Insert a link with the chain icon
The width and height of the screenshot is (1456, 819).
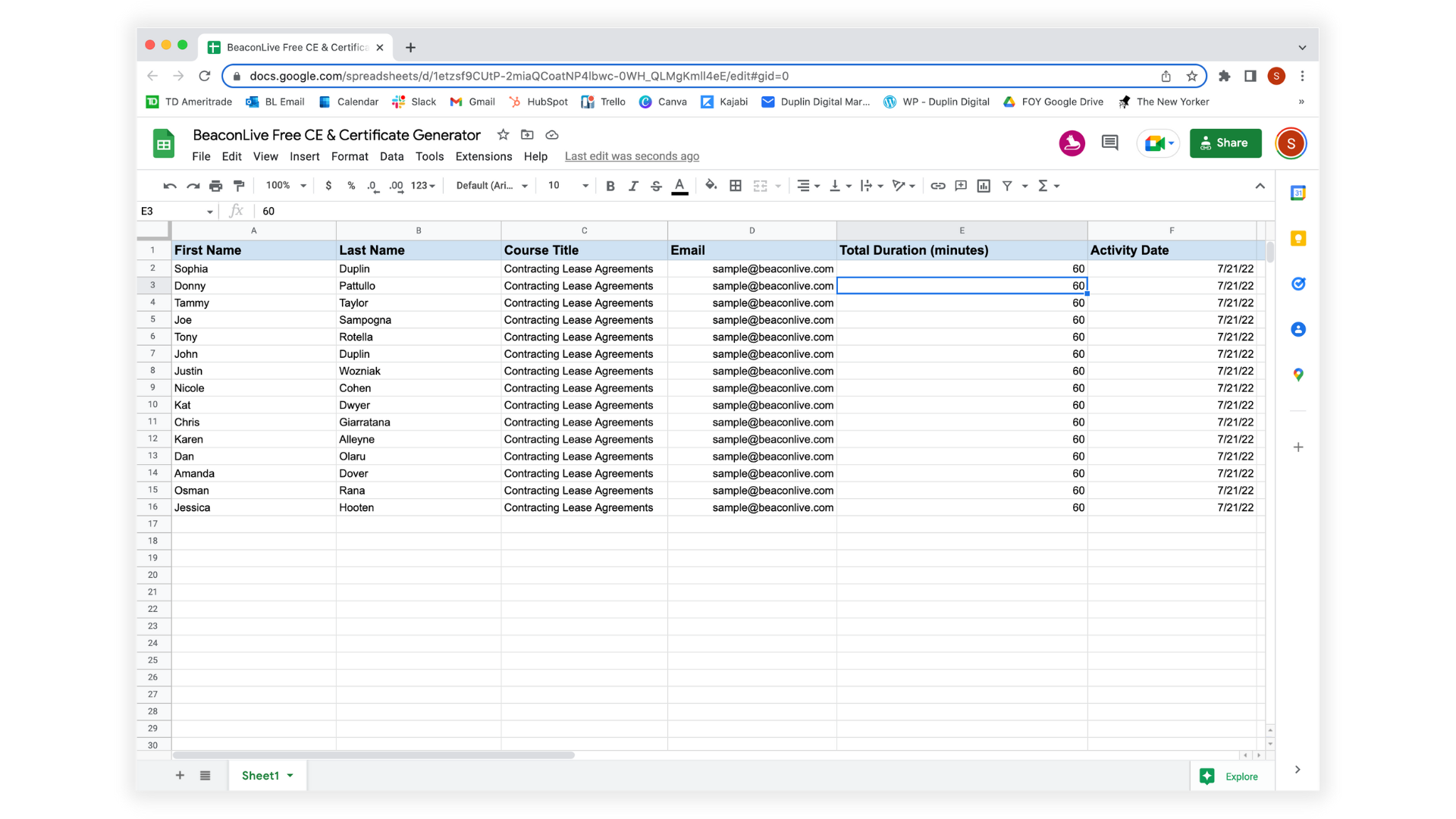(x=938, y=186)
